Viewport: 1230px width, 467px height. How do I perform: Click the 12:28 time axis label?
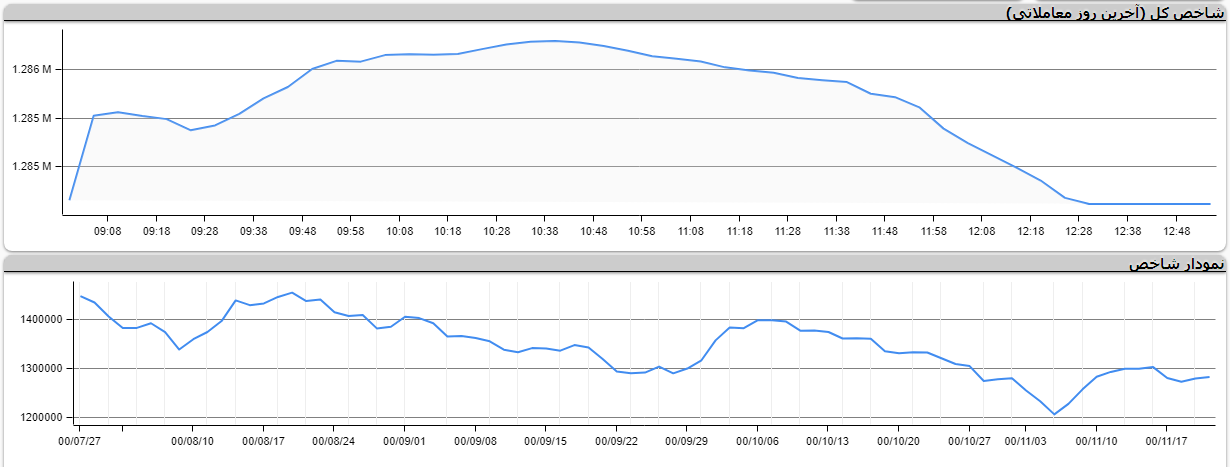(x=1078, y=231)
